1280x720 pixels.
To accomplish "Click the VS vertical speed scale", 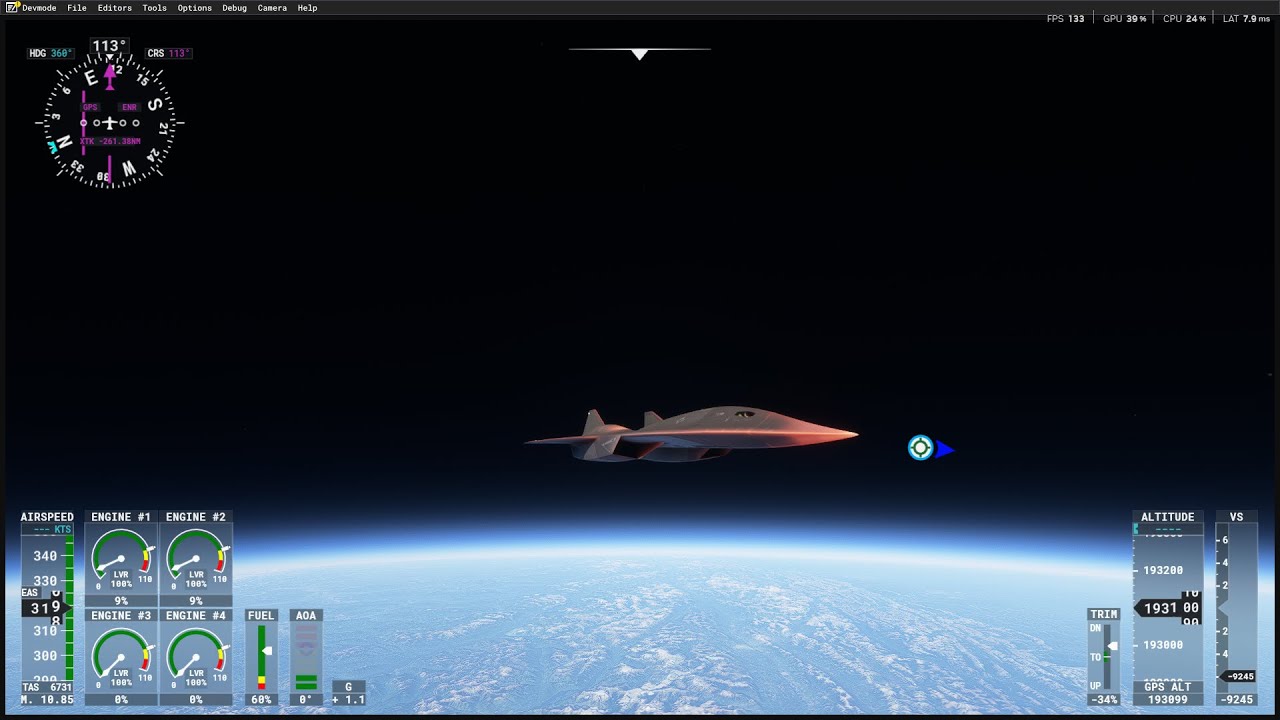I will click(1237, 608).
